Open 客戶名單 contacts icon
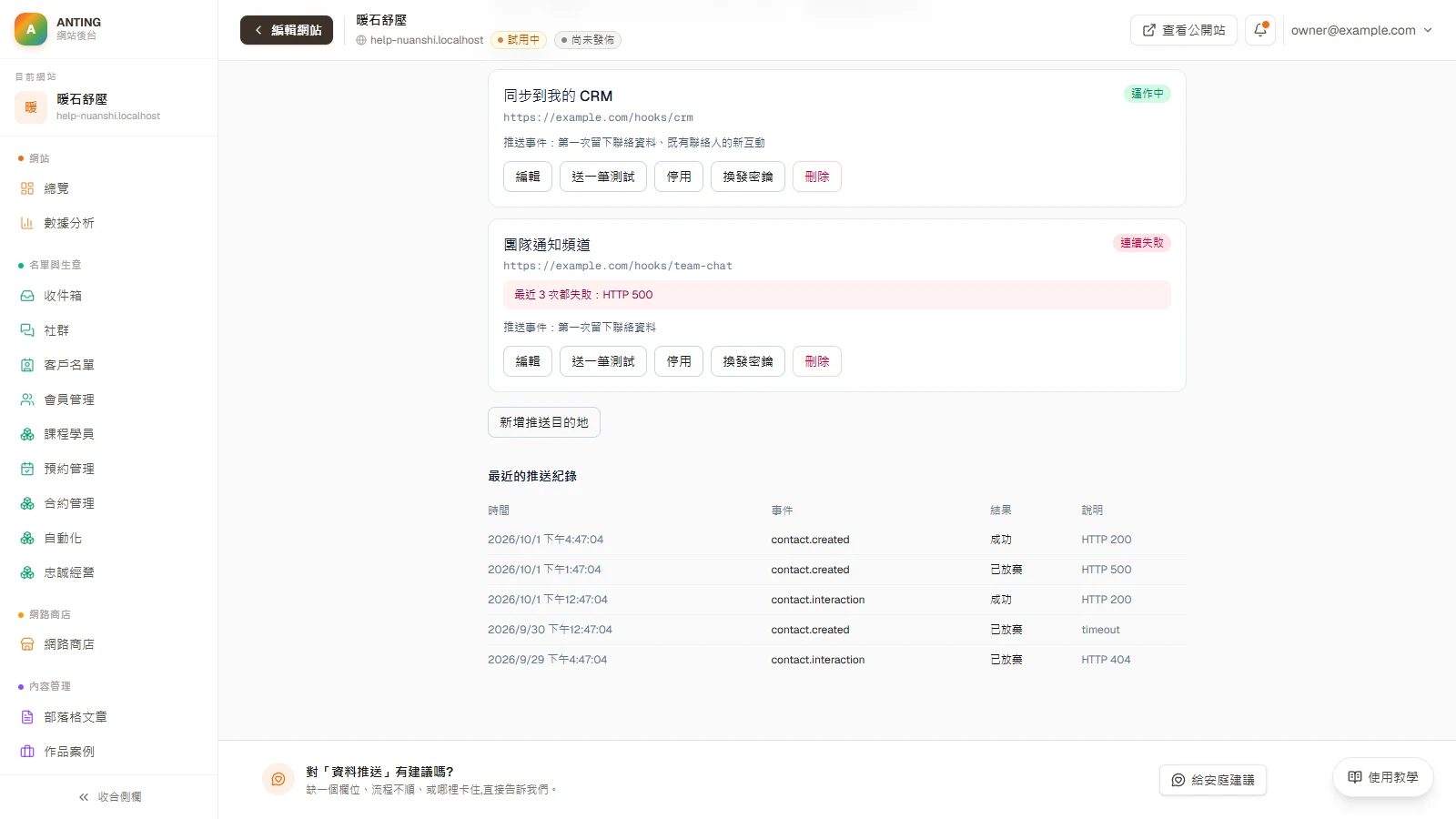 pyautogui.click(x=27, y=365)
